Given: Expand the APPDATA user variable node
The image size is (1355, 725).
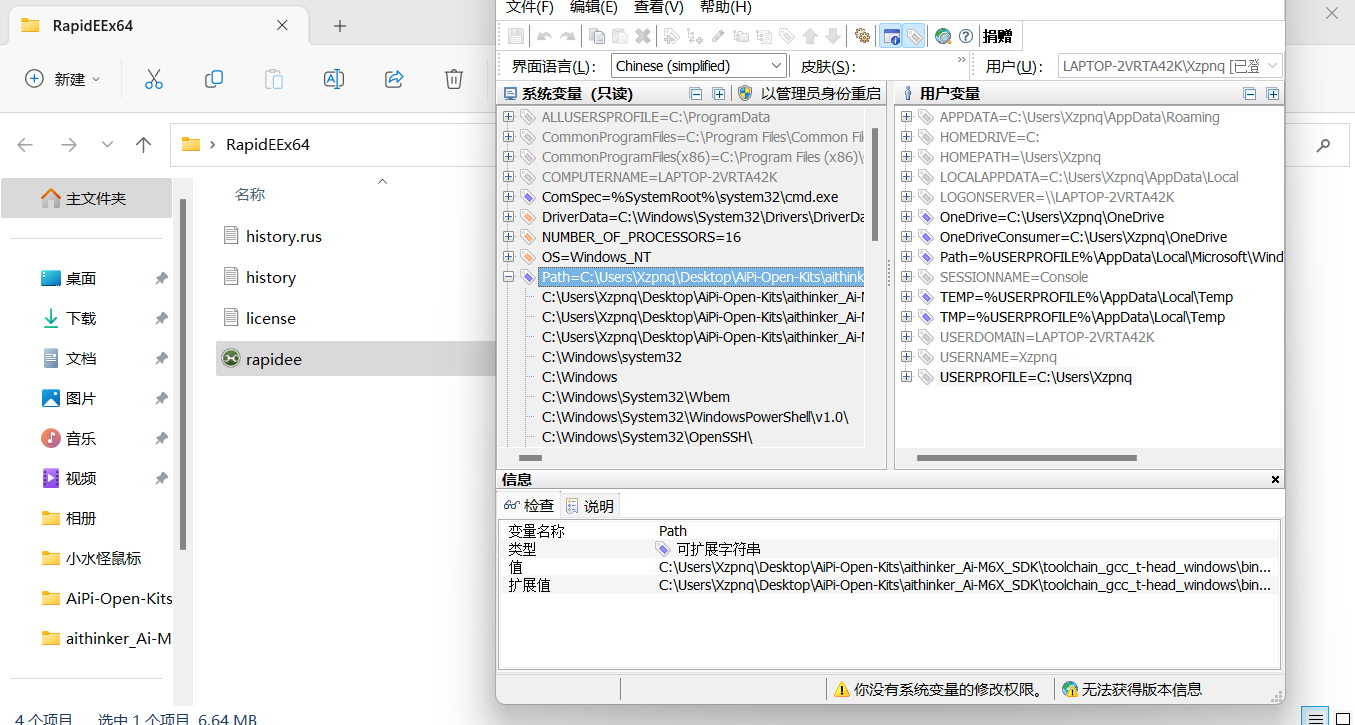Looking at the screenshot, I should click(x=906, y=117).
